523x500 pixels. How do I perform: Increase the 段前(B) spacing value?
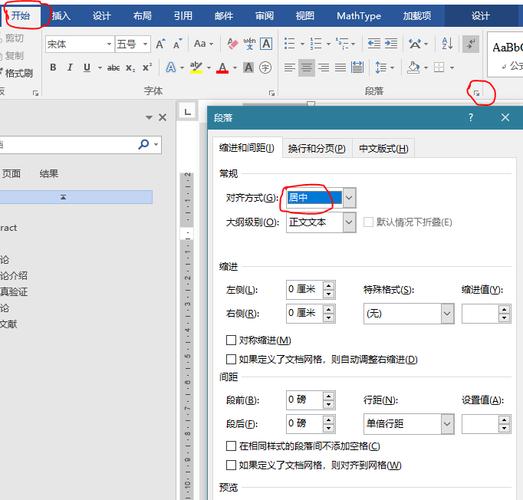(x=329, y=396)
